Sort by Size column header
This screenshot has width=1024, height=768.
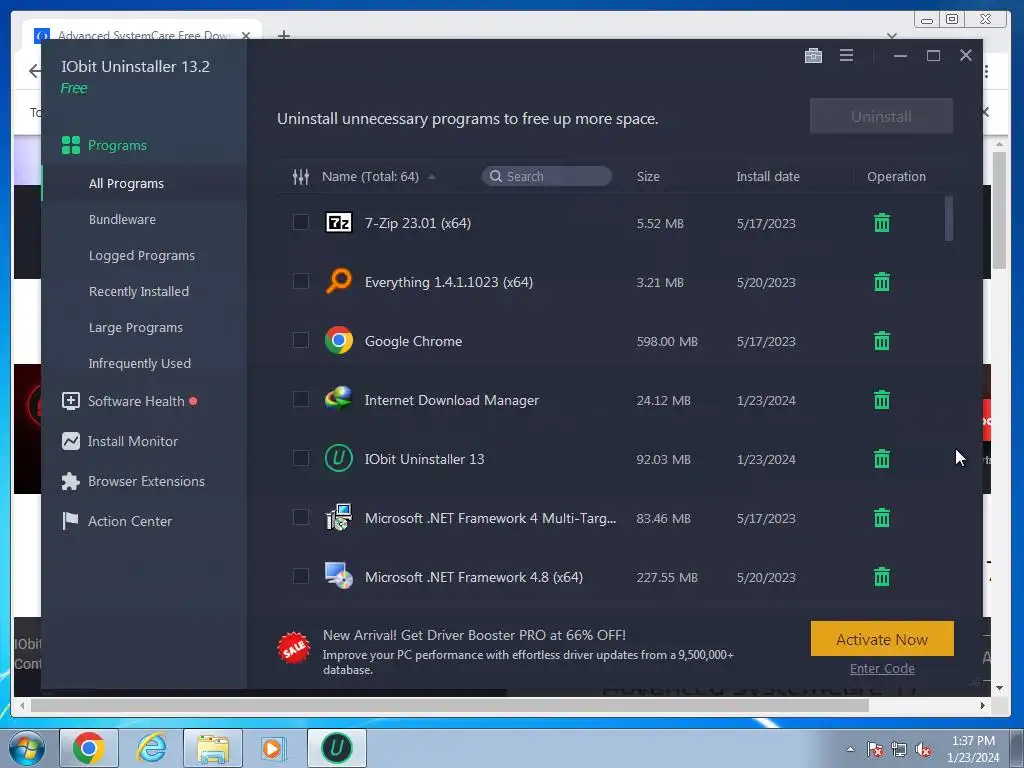[x=648, y=176]
